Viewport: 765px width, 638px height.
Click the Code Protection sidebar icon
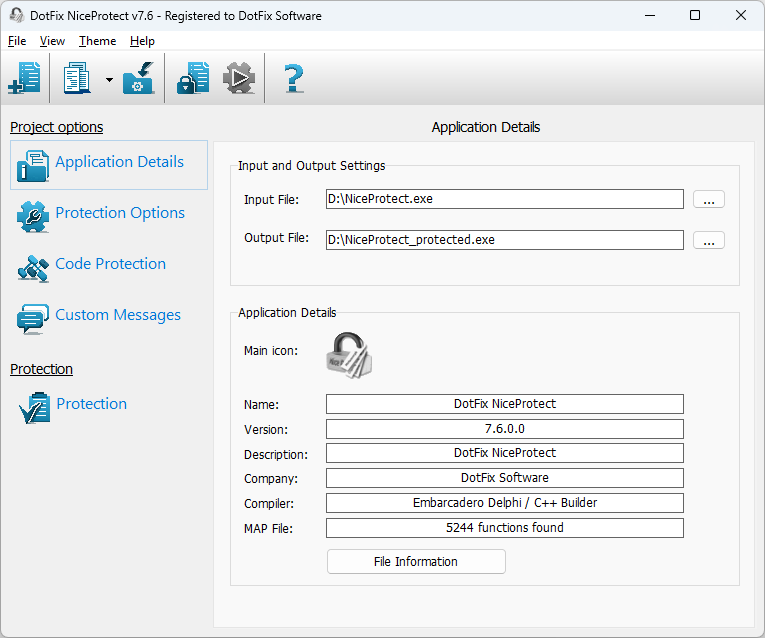(33, 268)
